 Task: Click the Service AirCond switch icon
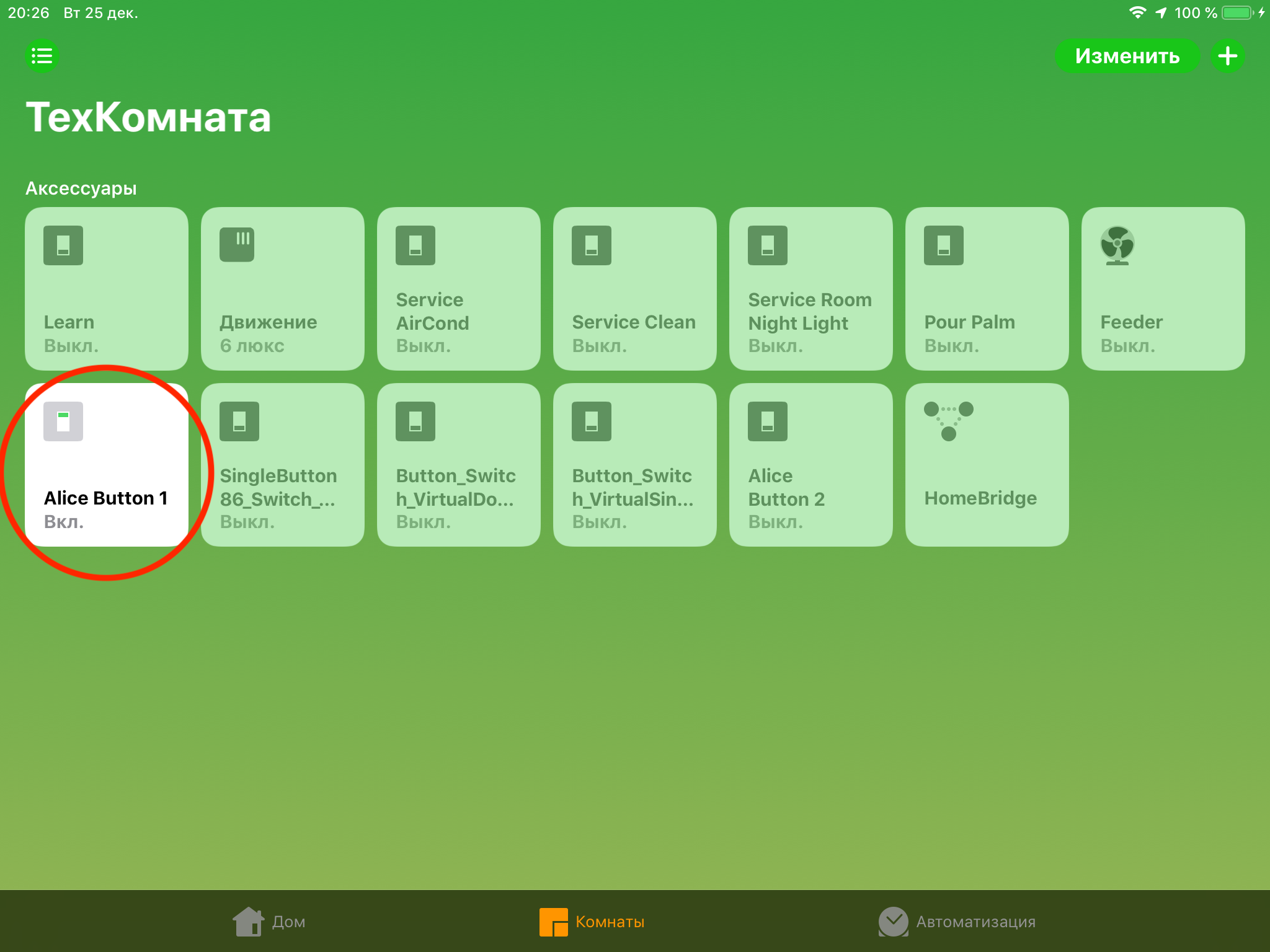415,245
